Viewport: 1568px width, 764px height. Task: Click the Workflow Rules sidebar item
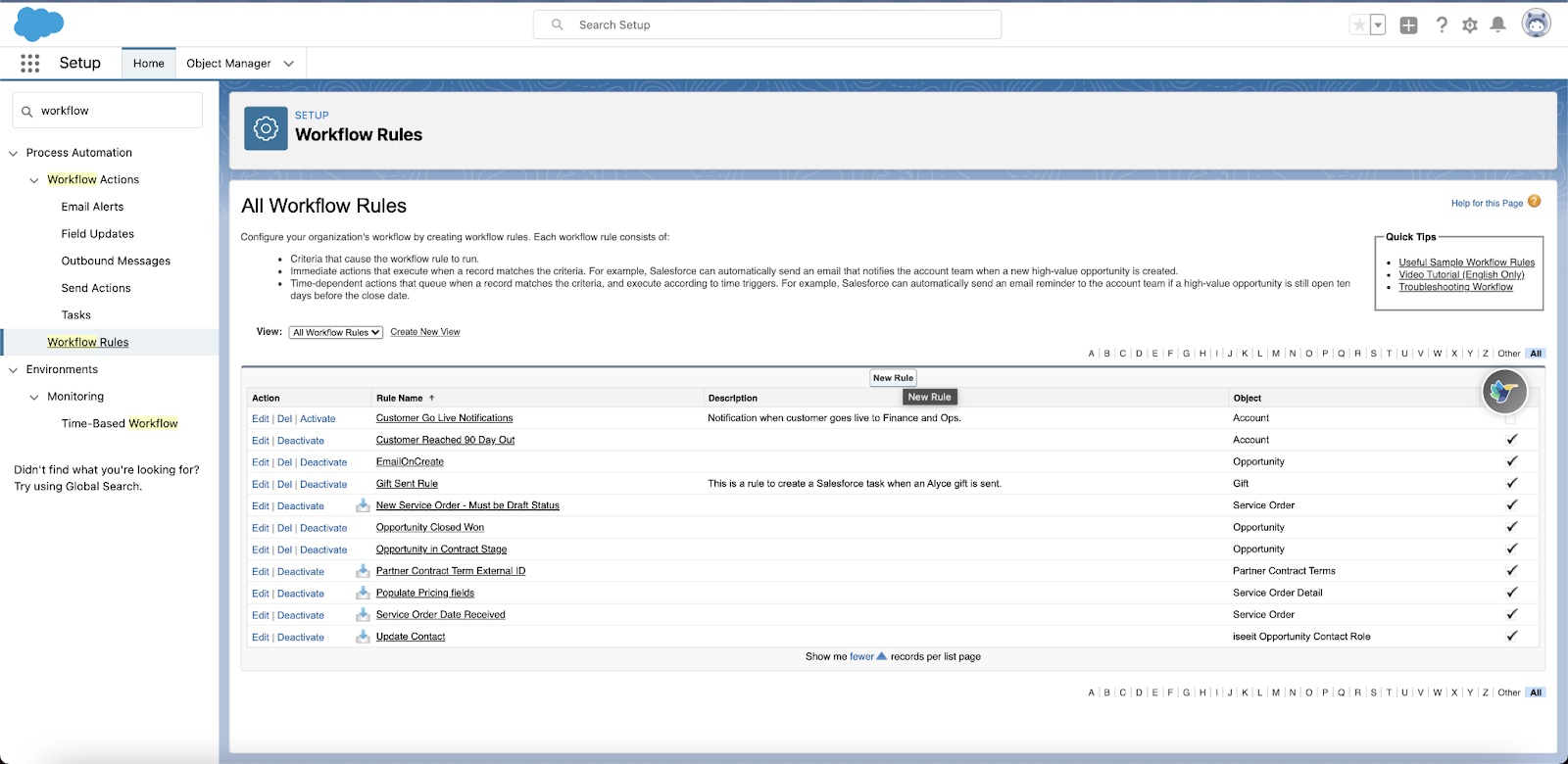(88, 342)
